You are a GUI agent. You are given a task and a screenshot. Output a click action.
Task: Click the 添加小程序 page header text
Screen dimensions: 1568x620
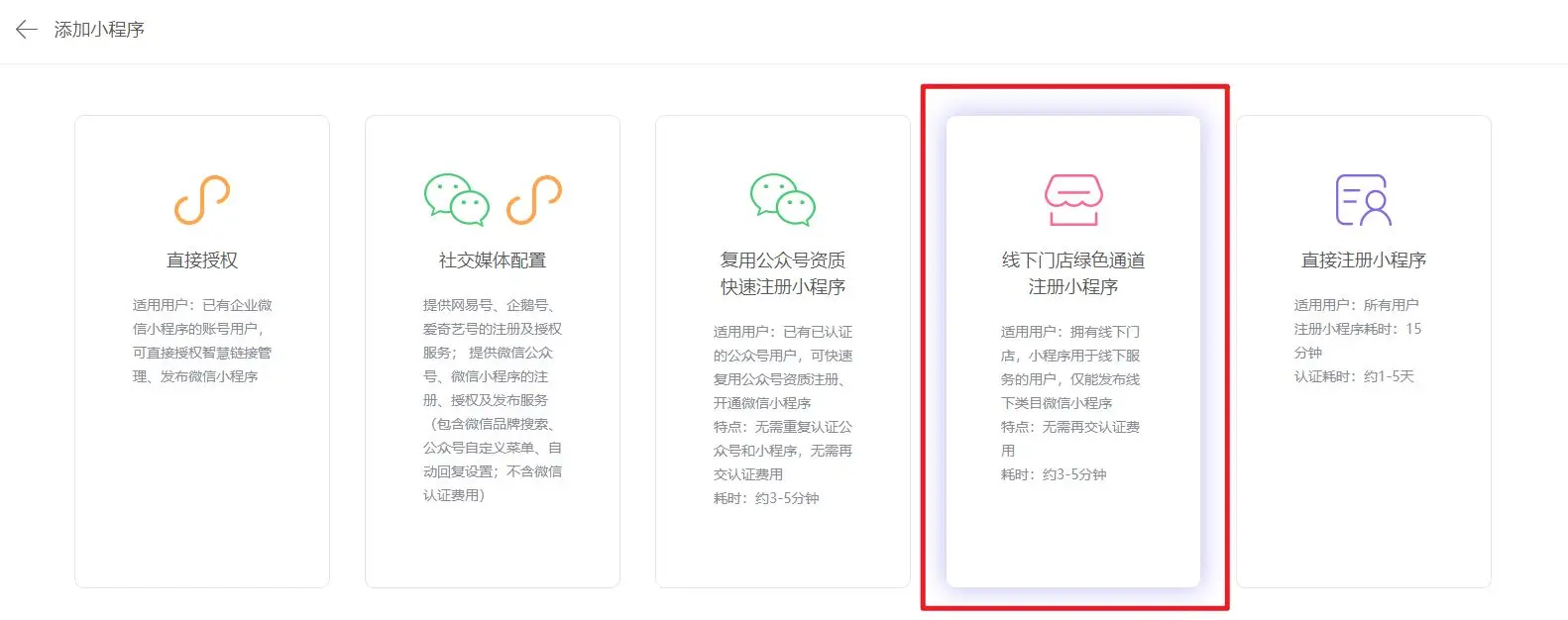[99, 30]
